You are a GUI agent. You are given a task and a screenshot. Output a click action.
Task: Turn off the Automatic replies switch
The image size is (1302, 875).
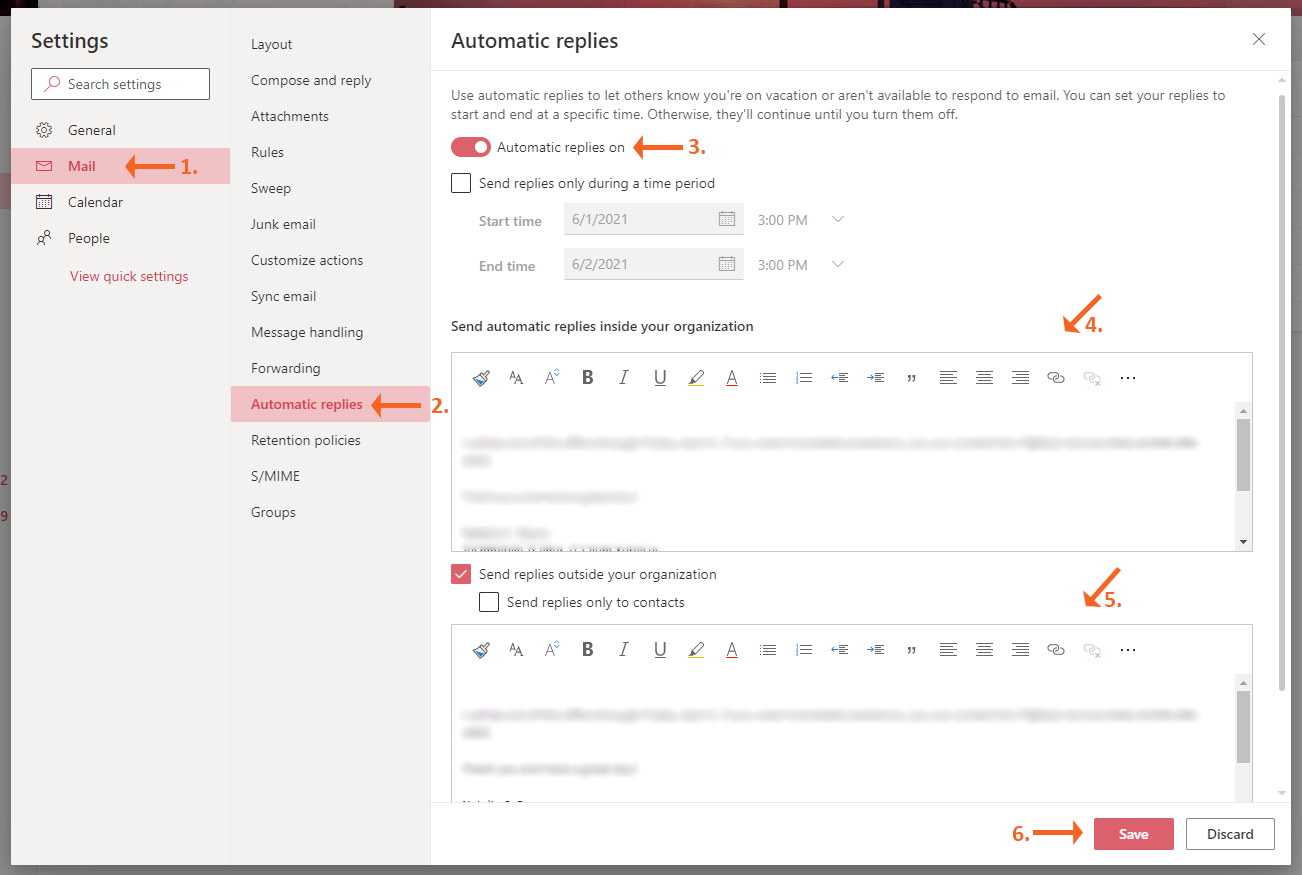point(470,146)
